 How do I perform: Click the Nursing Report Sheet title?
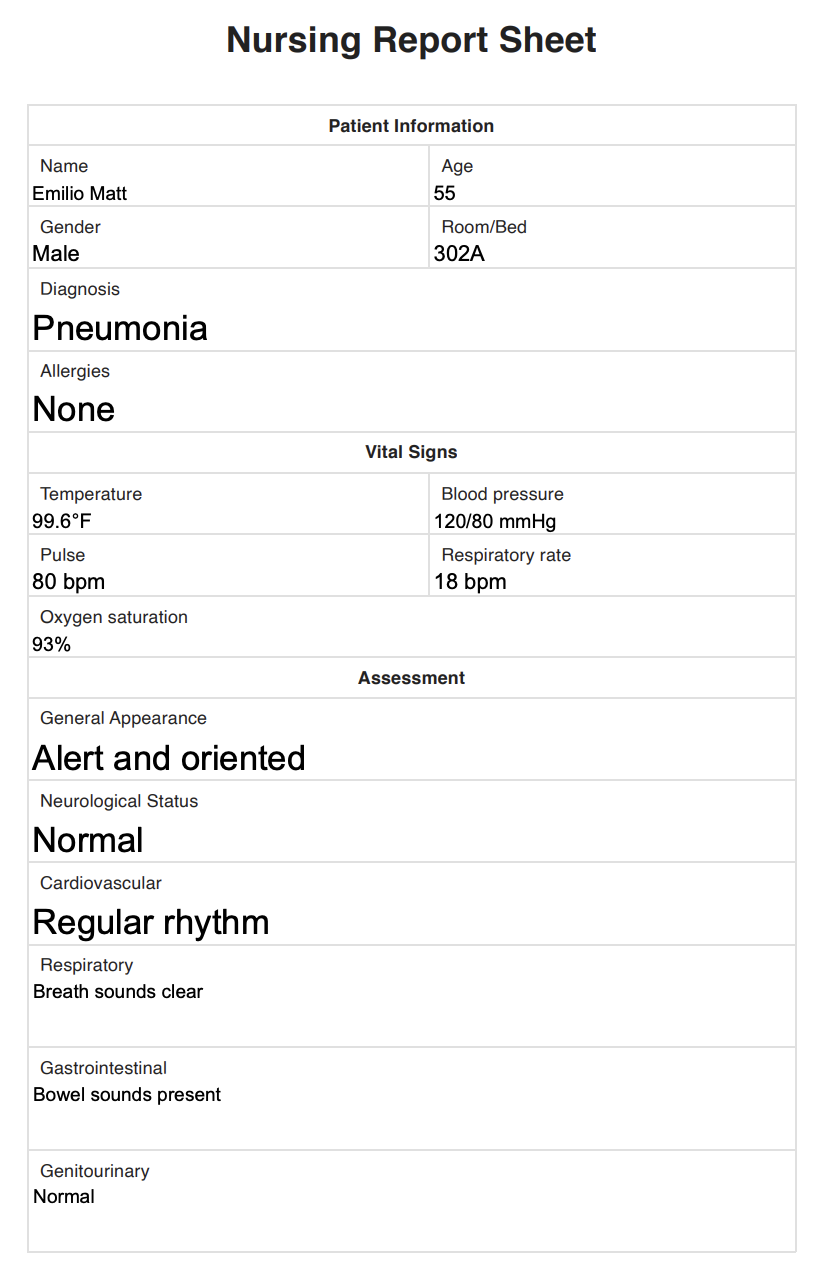coord(411,40)
